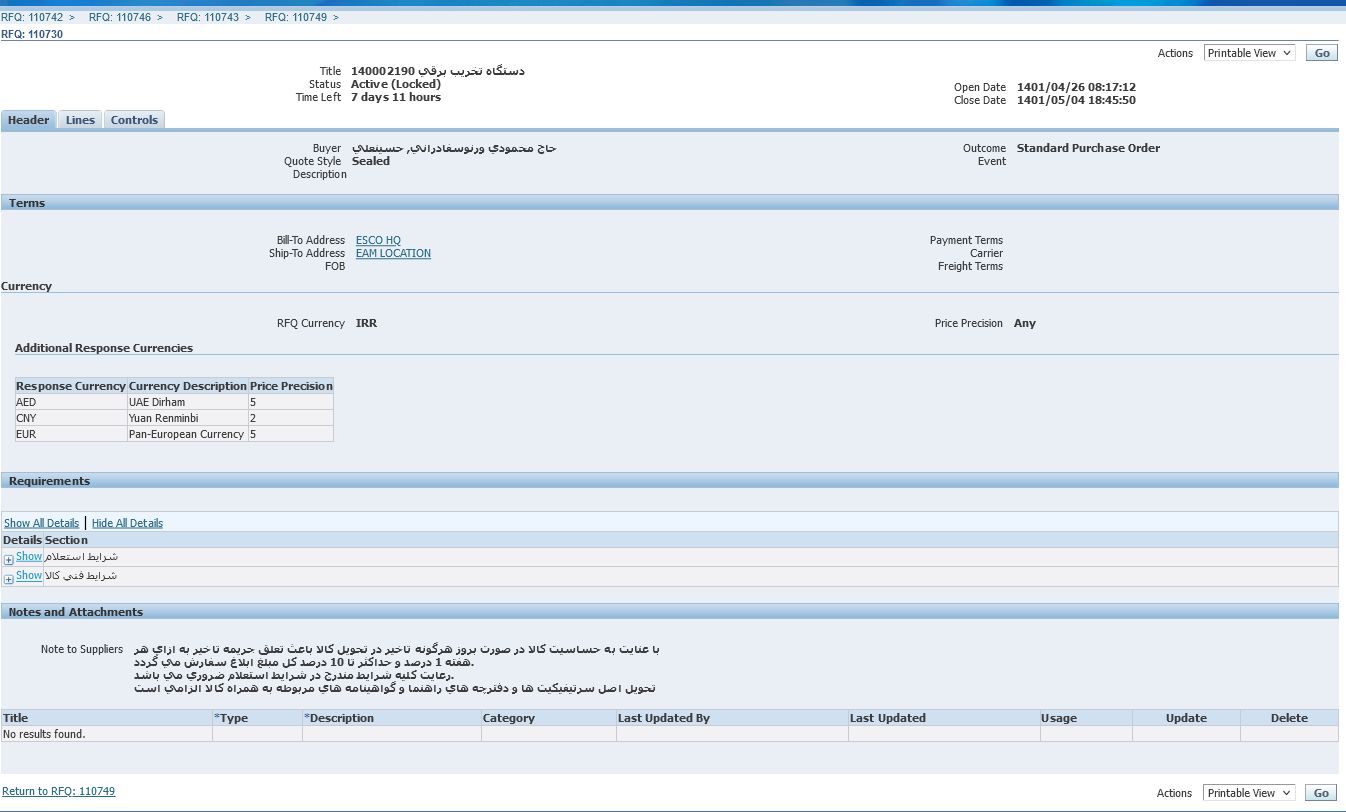This screenshot has height=812, width=1346.
Task: Select the IRR currency value
Action: [x=366, y=323]
